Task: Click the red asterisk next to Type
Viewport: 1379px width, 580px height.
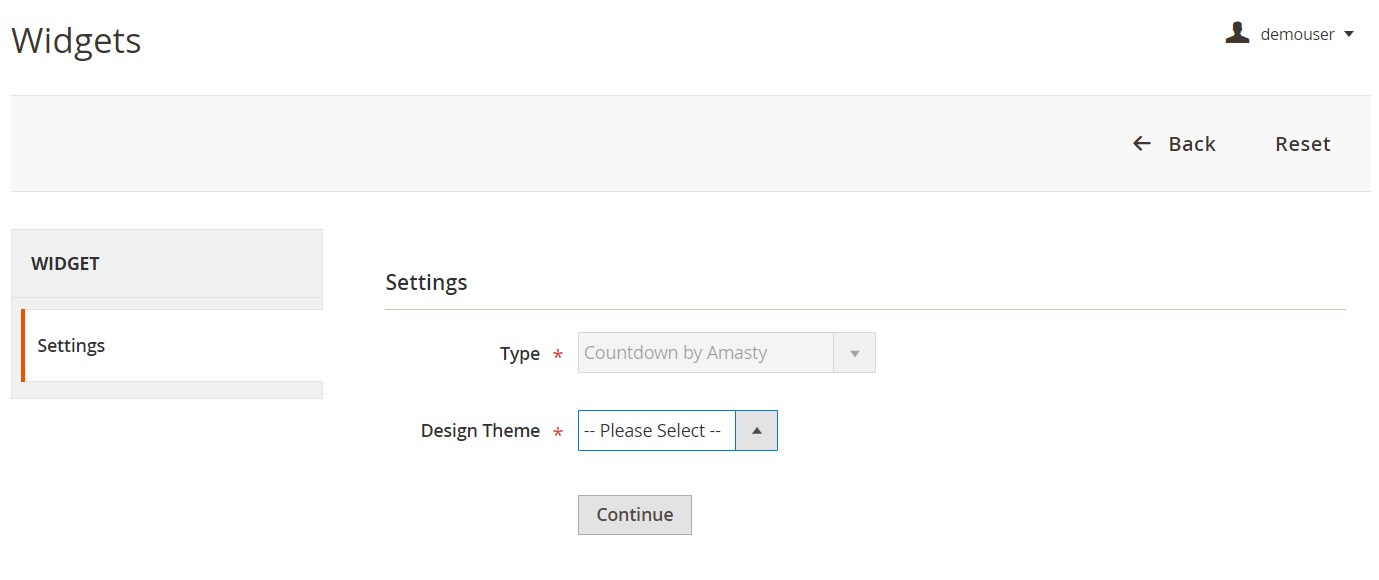Action: [x=558, y=355]
